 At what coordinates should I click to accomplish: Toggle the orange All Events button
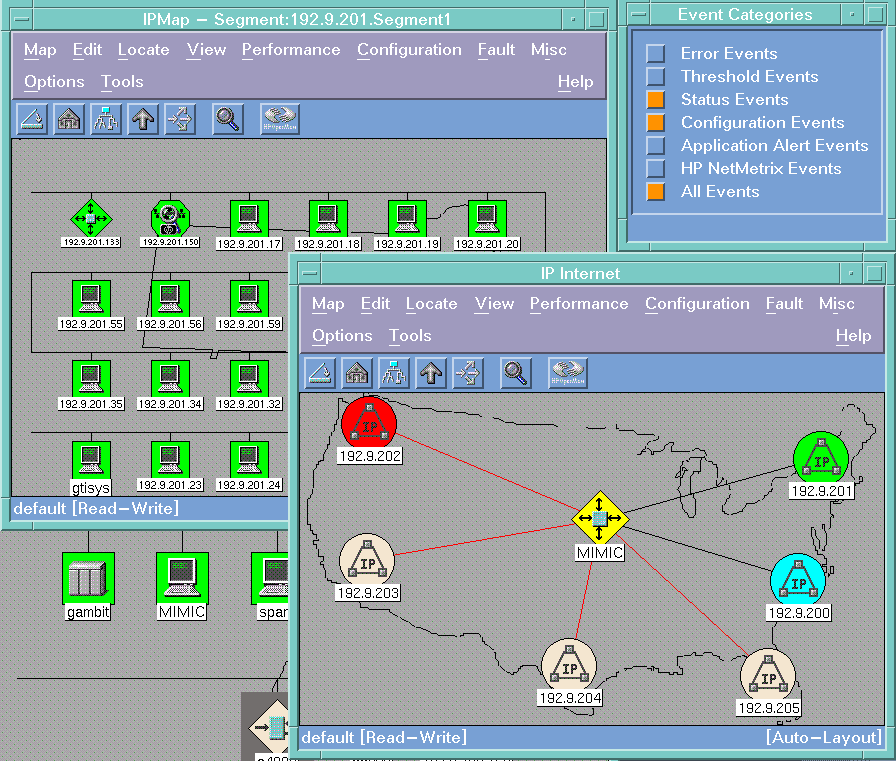[655, 191]
